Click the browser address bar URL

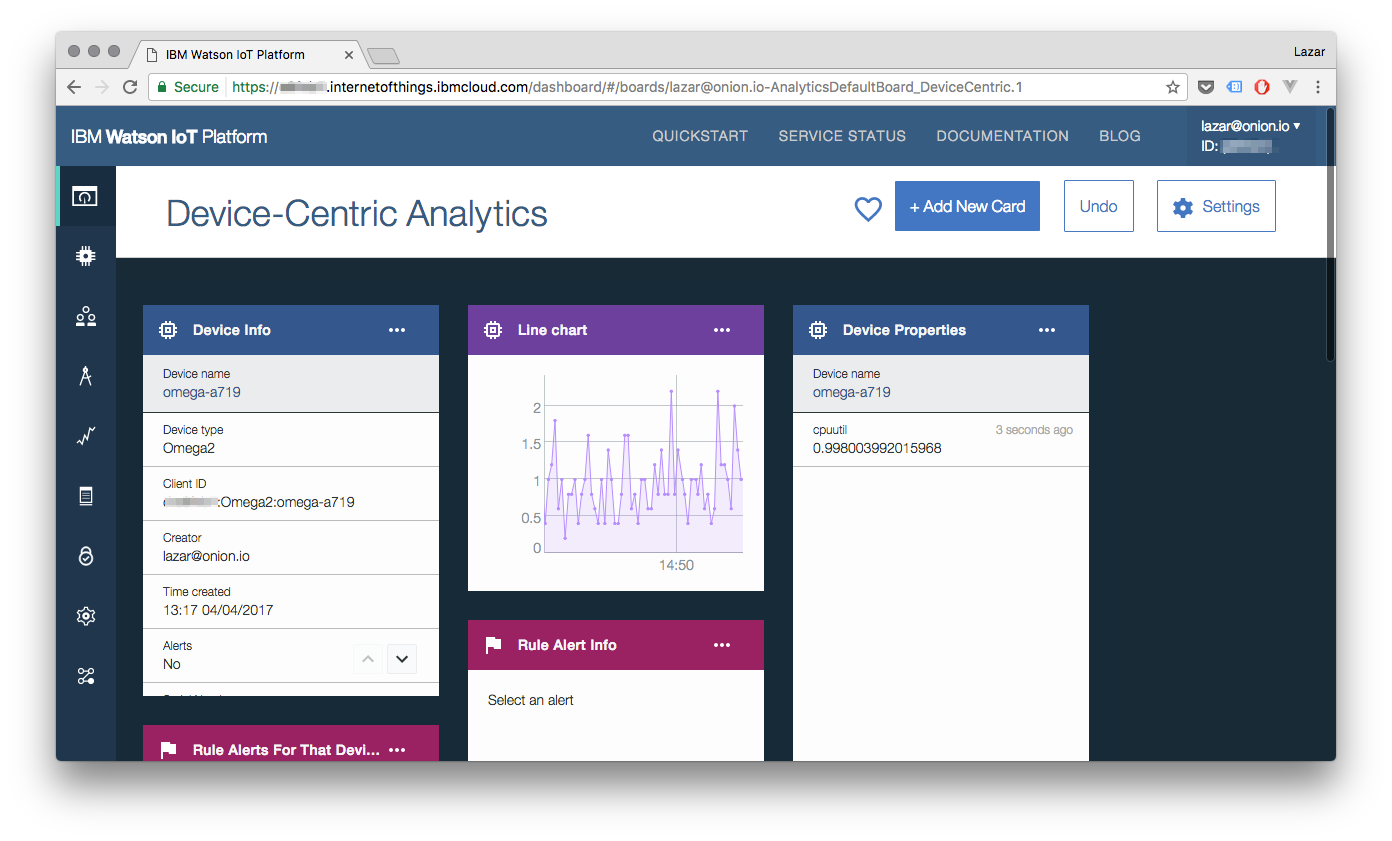[x=627, y=87]
